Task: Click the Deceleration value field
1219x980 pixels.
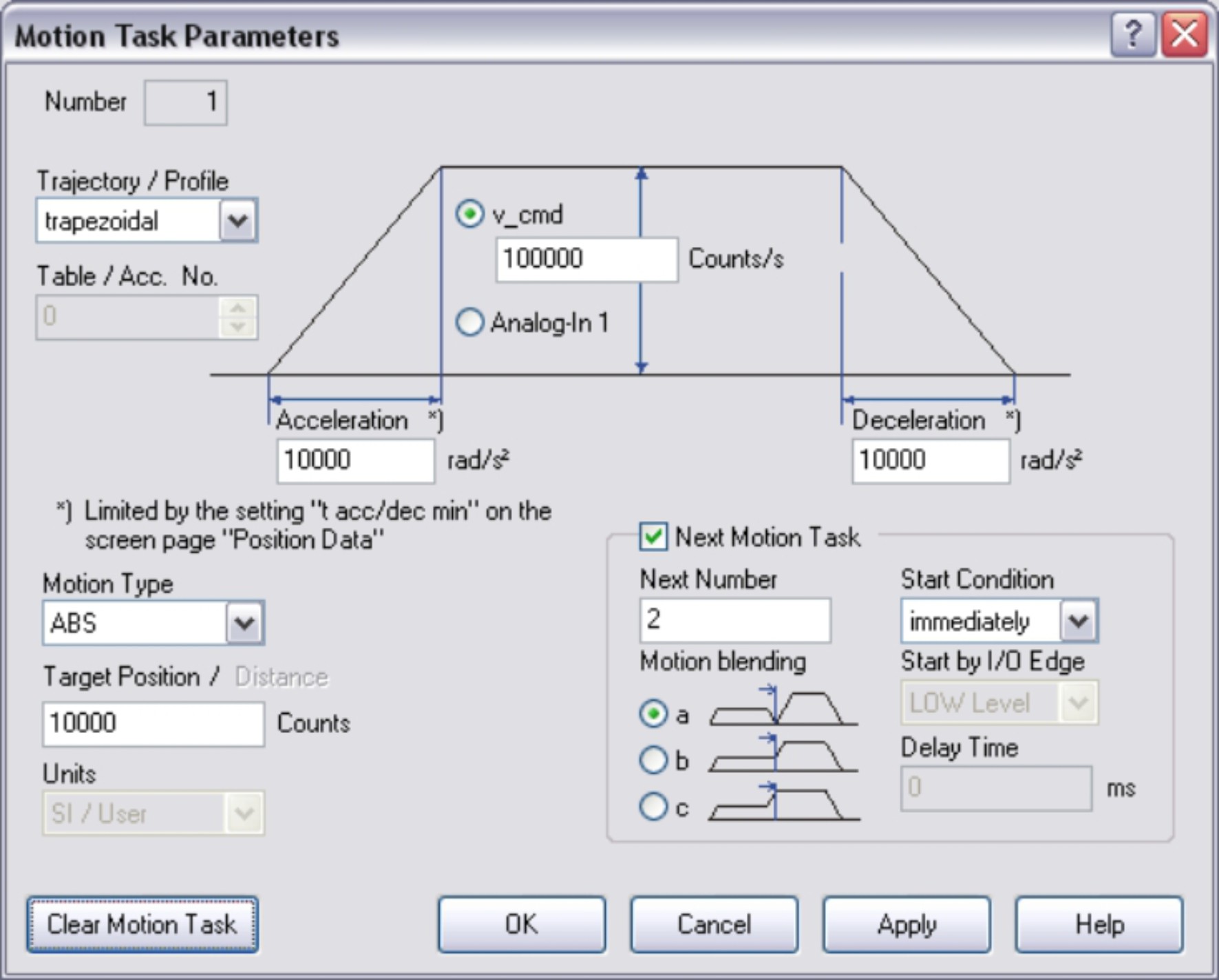Action: coord(930,460)
